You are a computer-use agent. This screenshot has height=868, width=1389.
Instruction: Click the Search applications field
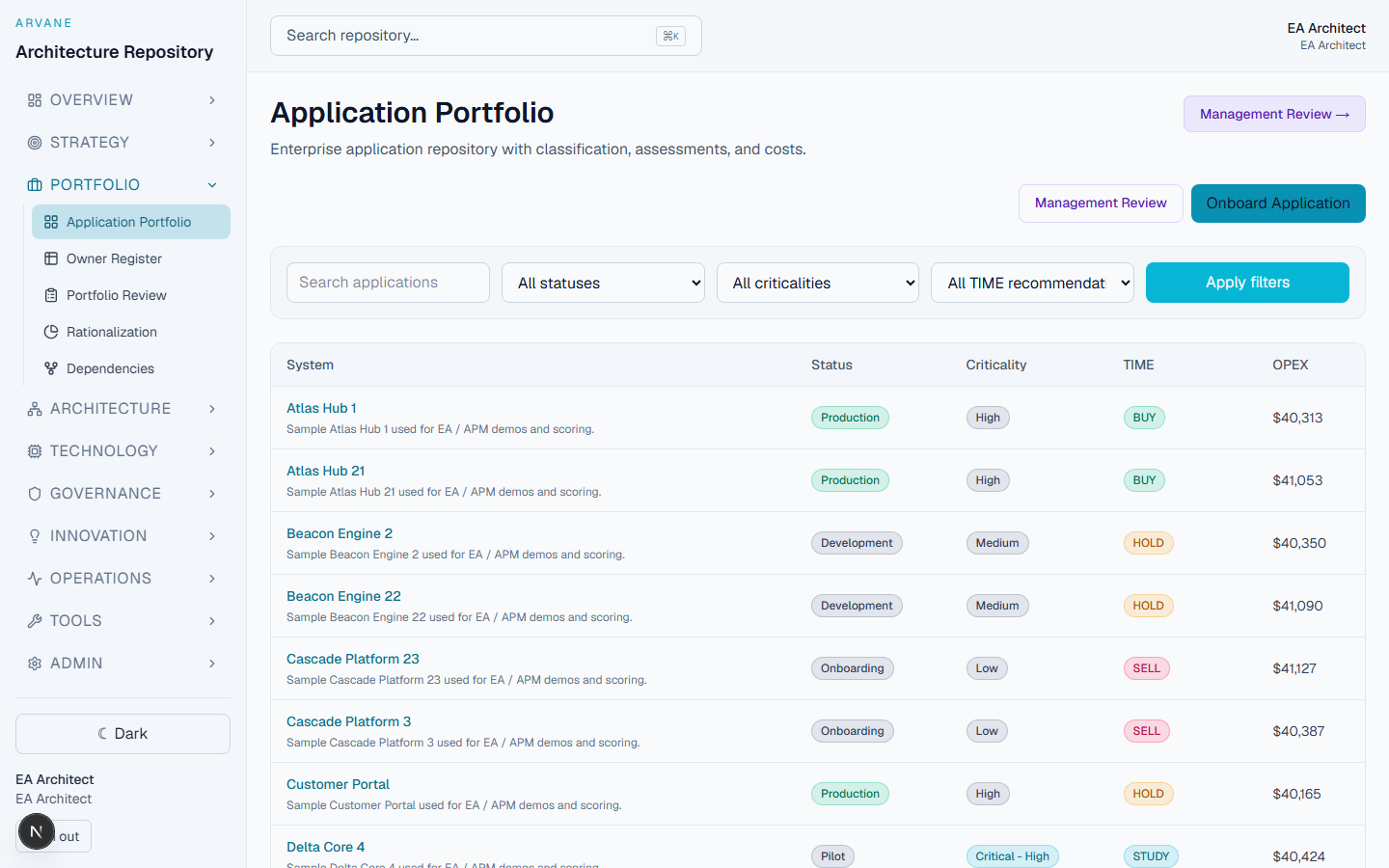388,283
